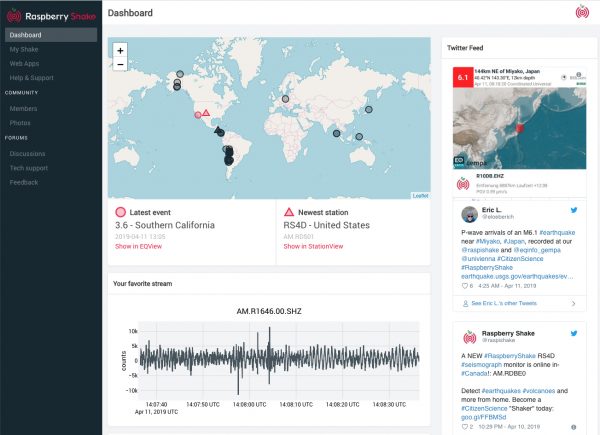This screenshot has width=600, height=435.
Task: Open Tech support forum
Action: coord(29,168)
